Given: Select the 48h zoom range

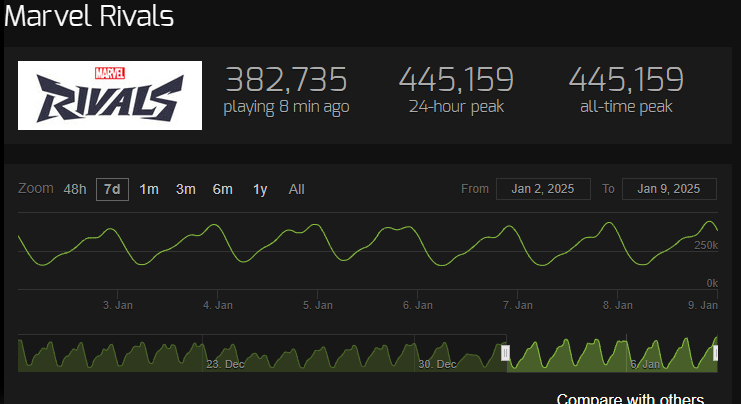Looking at the screenshot, I should tap(75, 189).
